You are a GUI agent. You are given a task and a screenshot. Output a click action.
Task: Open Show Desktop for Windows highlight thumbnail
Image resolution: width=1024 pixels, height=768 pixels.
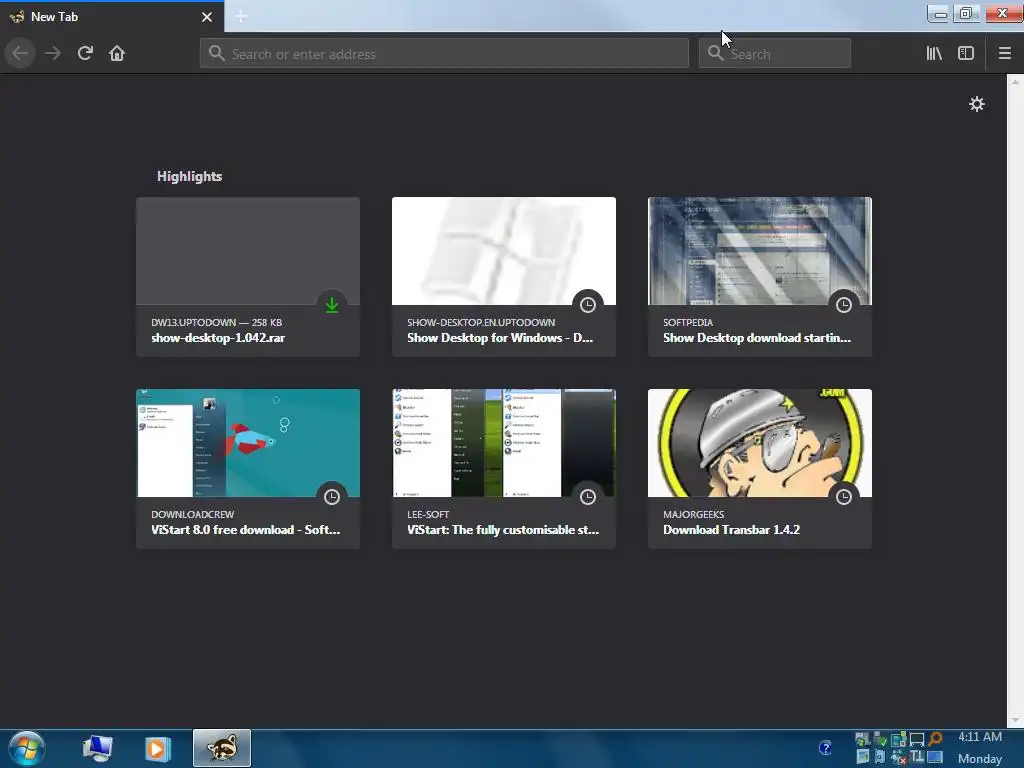click(504, 251)
